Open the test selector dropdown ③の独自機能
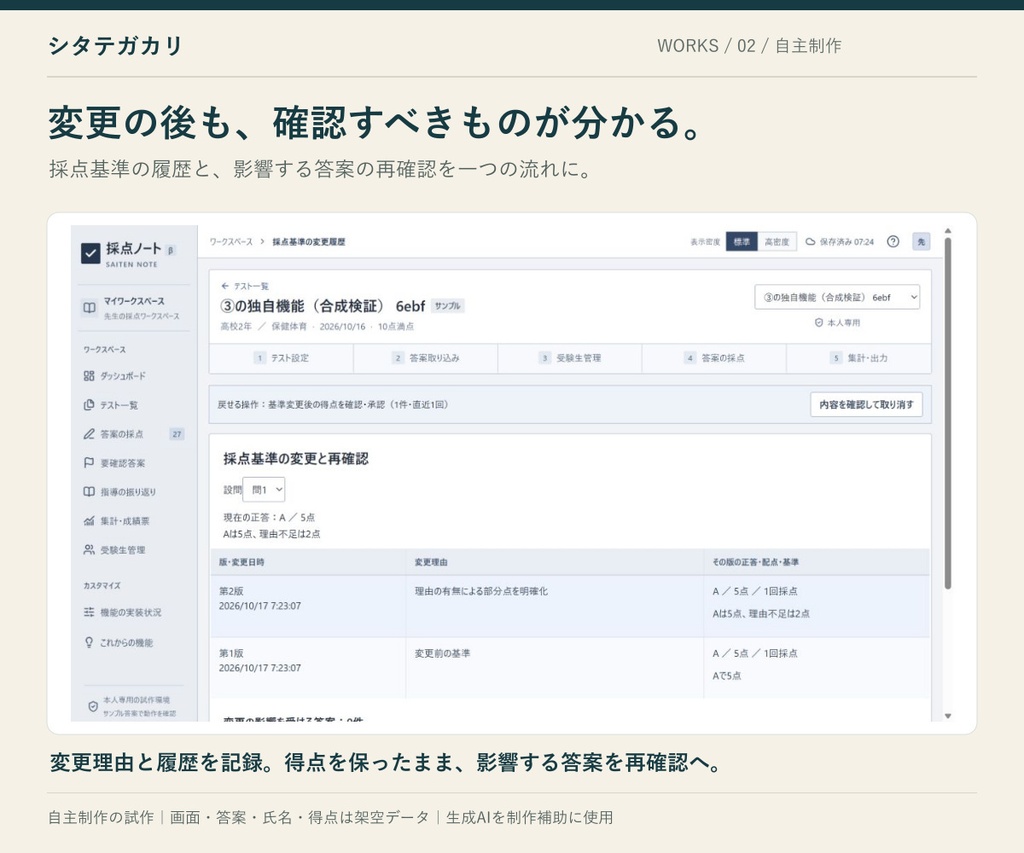The height and width of the screenshot is (853, 1024). click(837, 297)
